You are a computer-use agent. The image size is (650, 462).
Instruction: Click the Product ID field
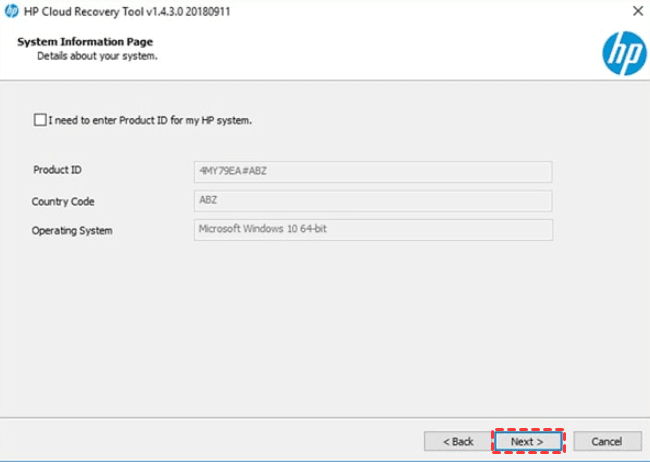[x=373, y=172]
